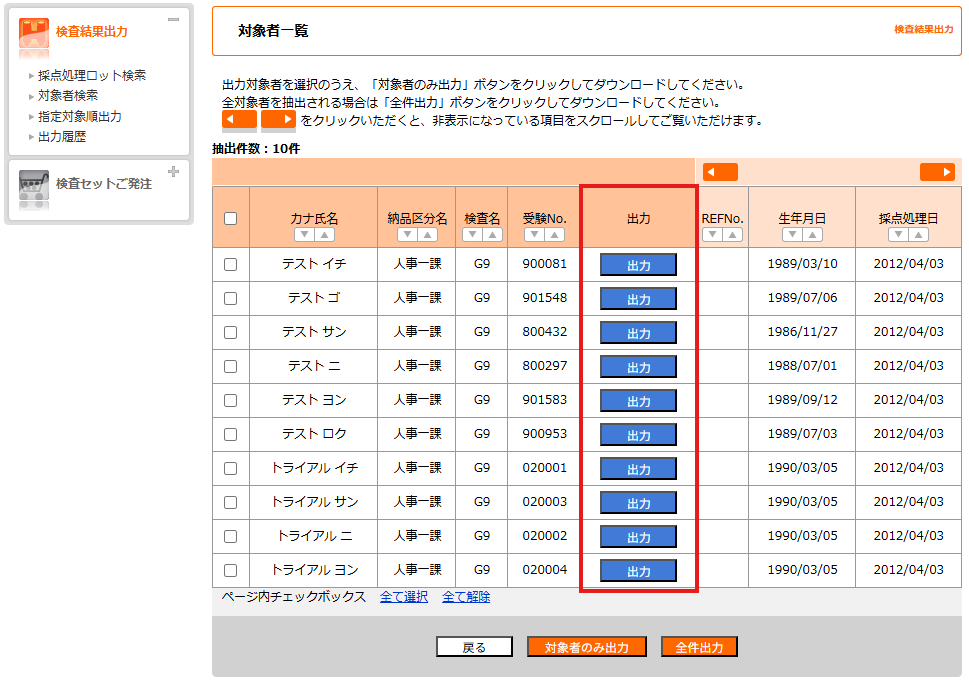This screenshot has width=969, height=684.
Task: Collapse the 検査結果出力 sidebar panel
Action: (174, 20)
